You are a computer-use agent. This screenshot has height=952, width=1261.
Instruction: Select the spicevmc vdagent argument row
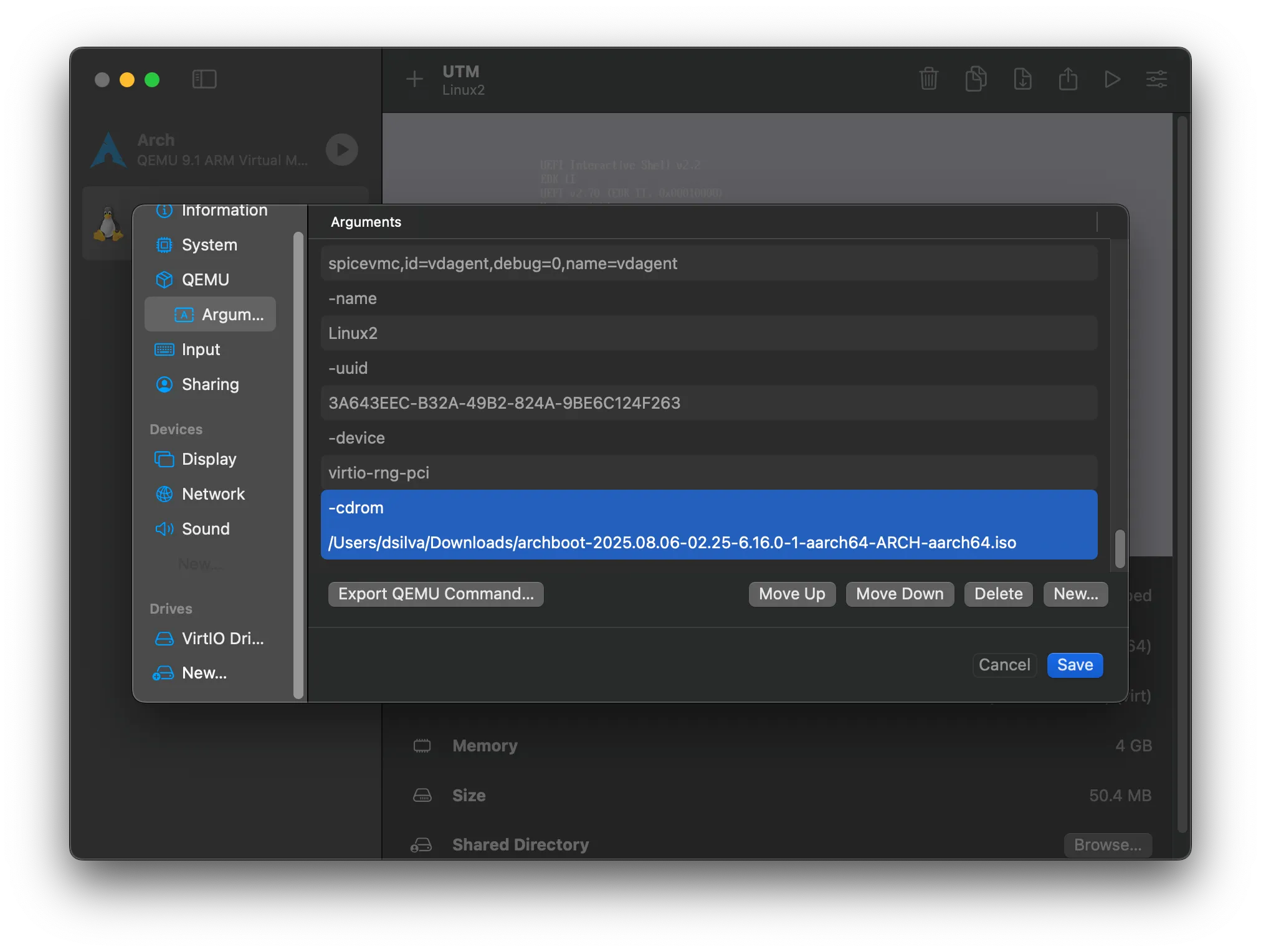click(x=709, y=264)
